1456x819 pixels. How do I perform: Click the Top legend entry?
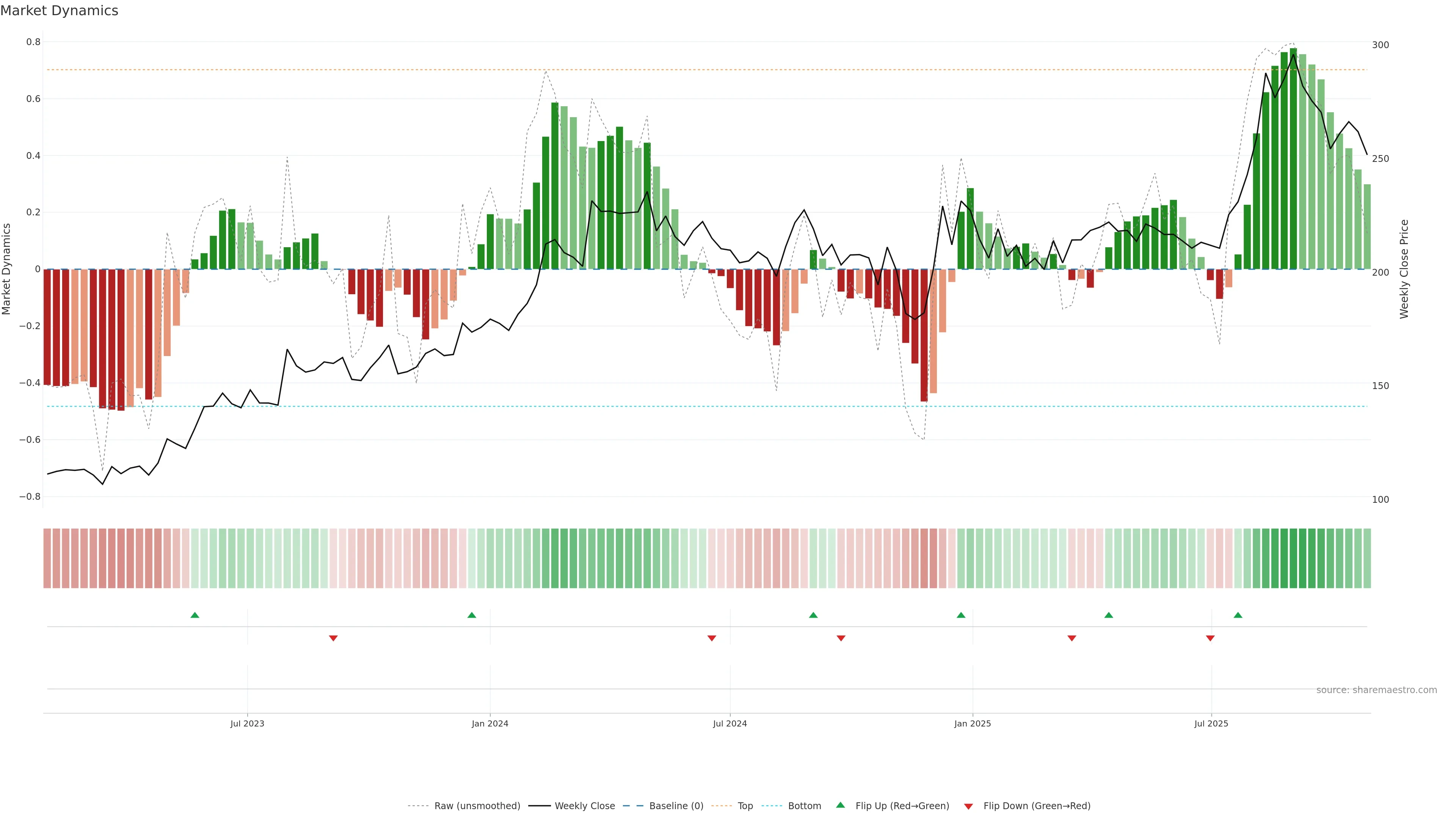coord(745,806)
